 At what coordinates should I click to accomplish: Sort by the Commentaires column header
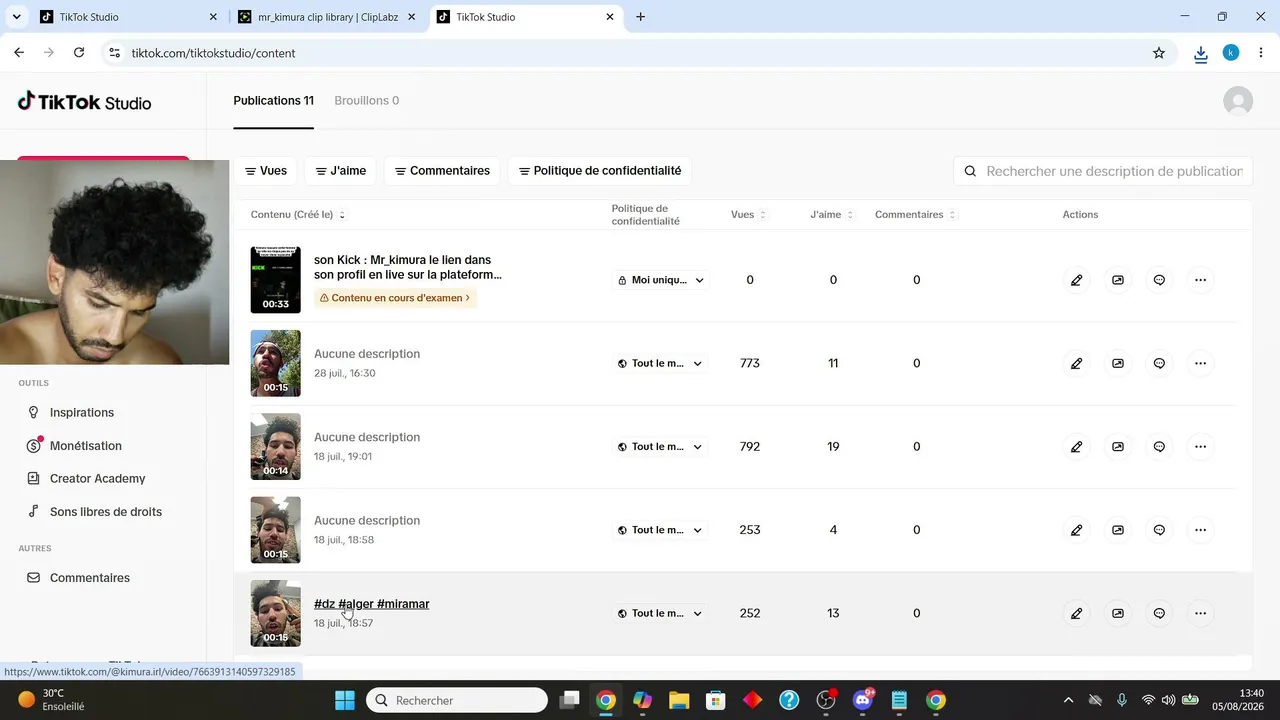pyautogui.click(x=915, y=215)
